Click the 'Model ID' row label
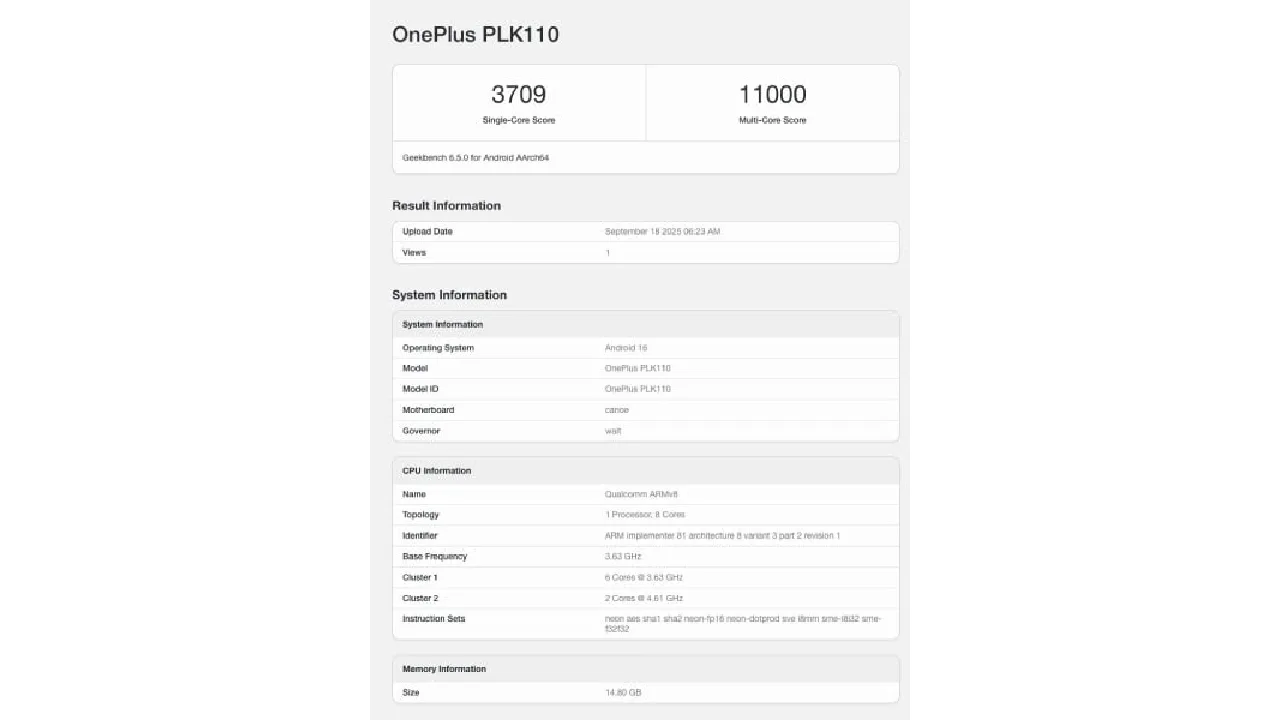The width and height of the screenshot is (1280, 720). [x=420, y=389]
